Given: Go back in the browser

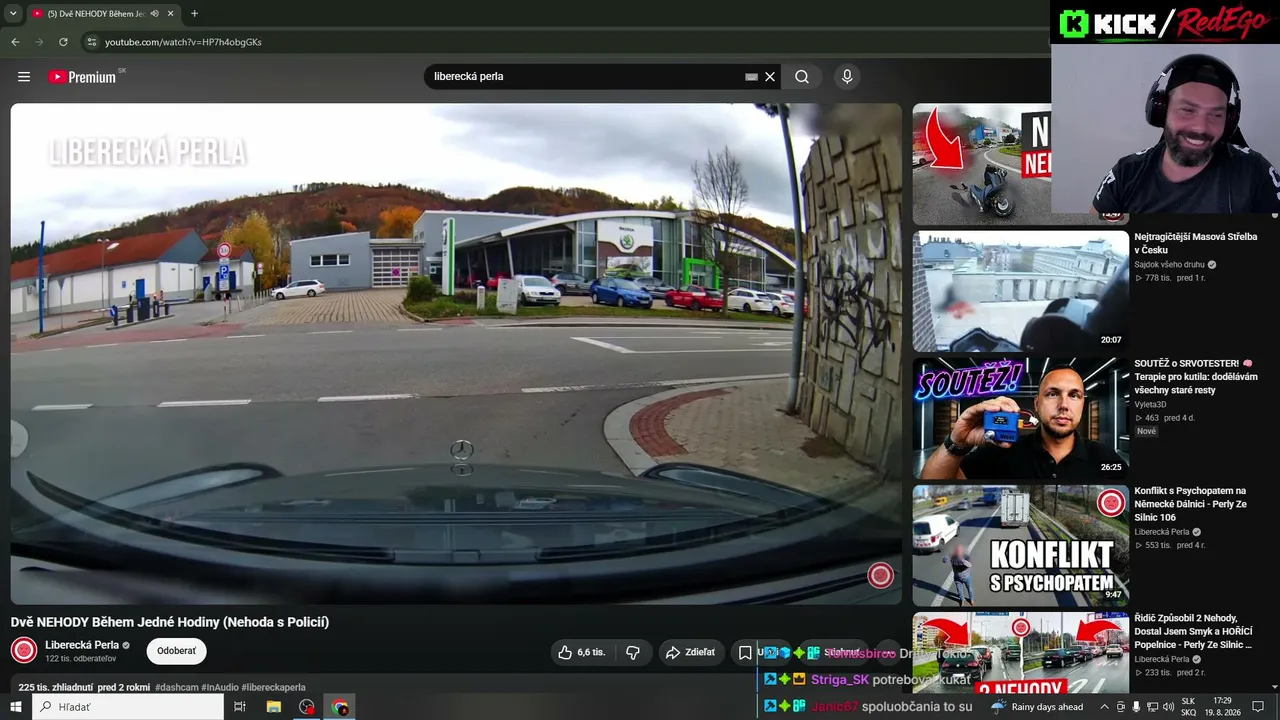Looking at the screenshot, I should (15, 42).
